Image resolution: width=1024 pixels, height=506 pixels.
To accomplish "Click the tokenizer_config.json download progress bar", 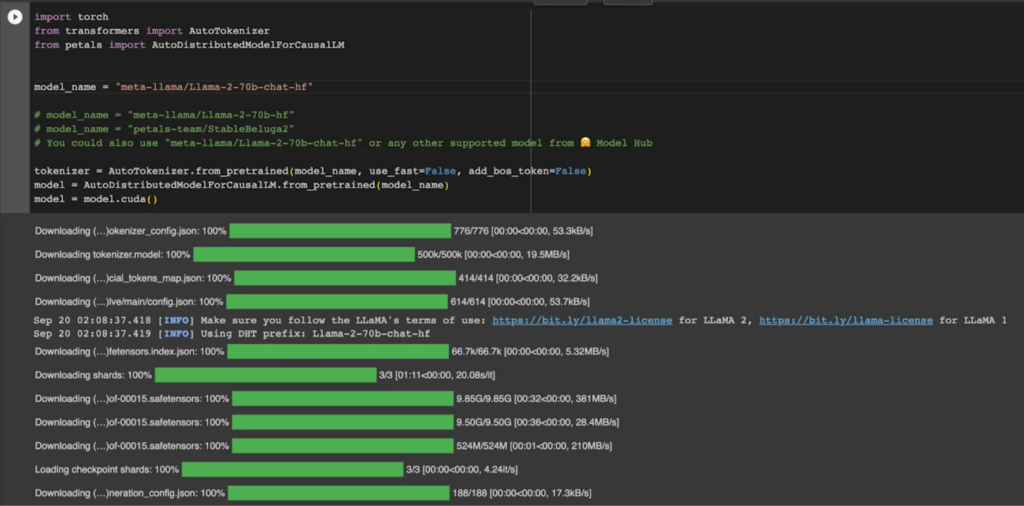I will click(340, 231).
